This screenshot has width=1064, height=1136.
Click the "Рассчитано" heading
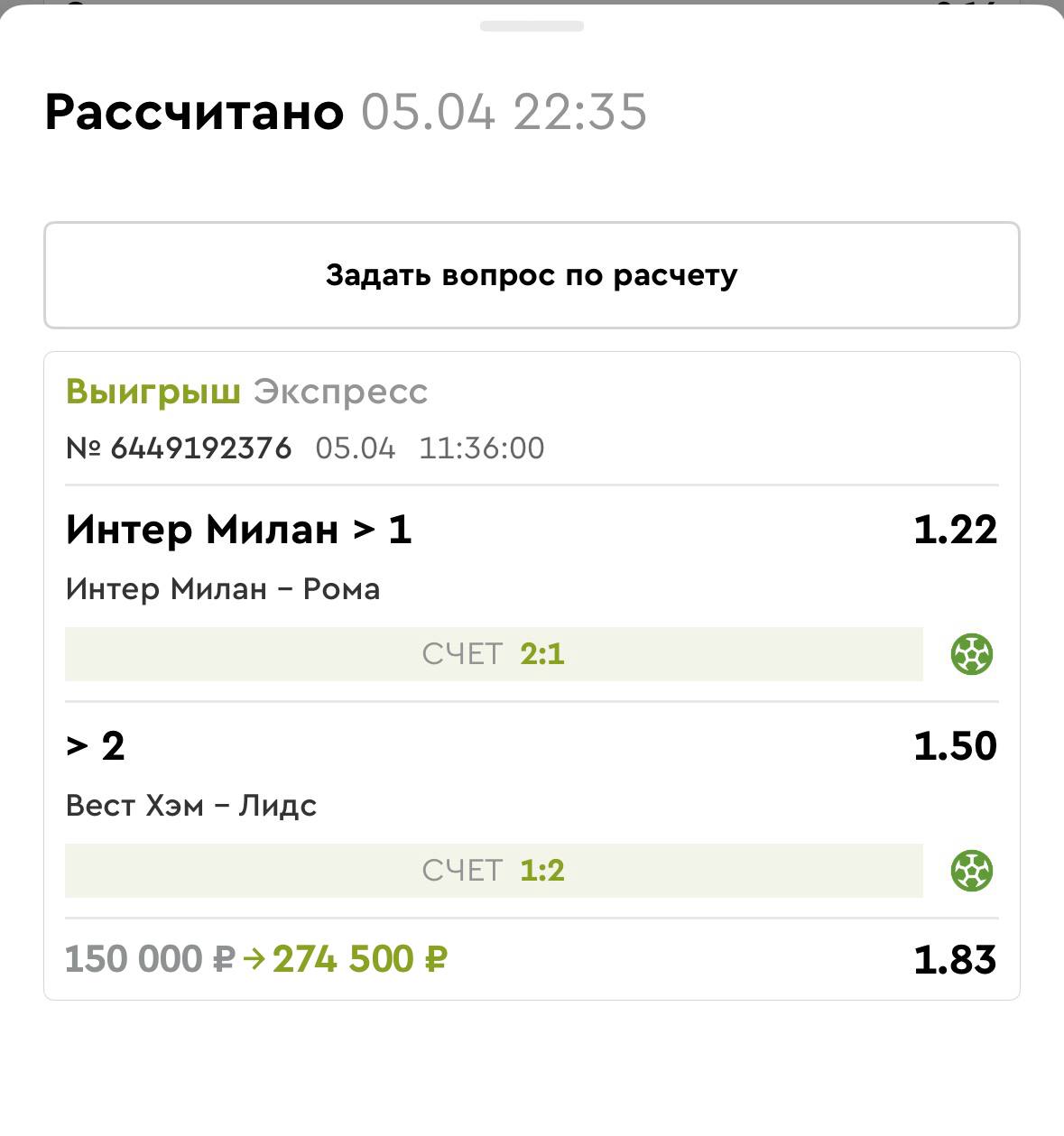(x=194, y=112)
